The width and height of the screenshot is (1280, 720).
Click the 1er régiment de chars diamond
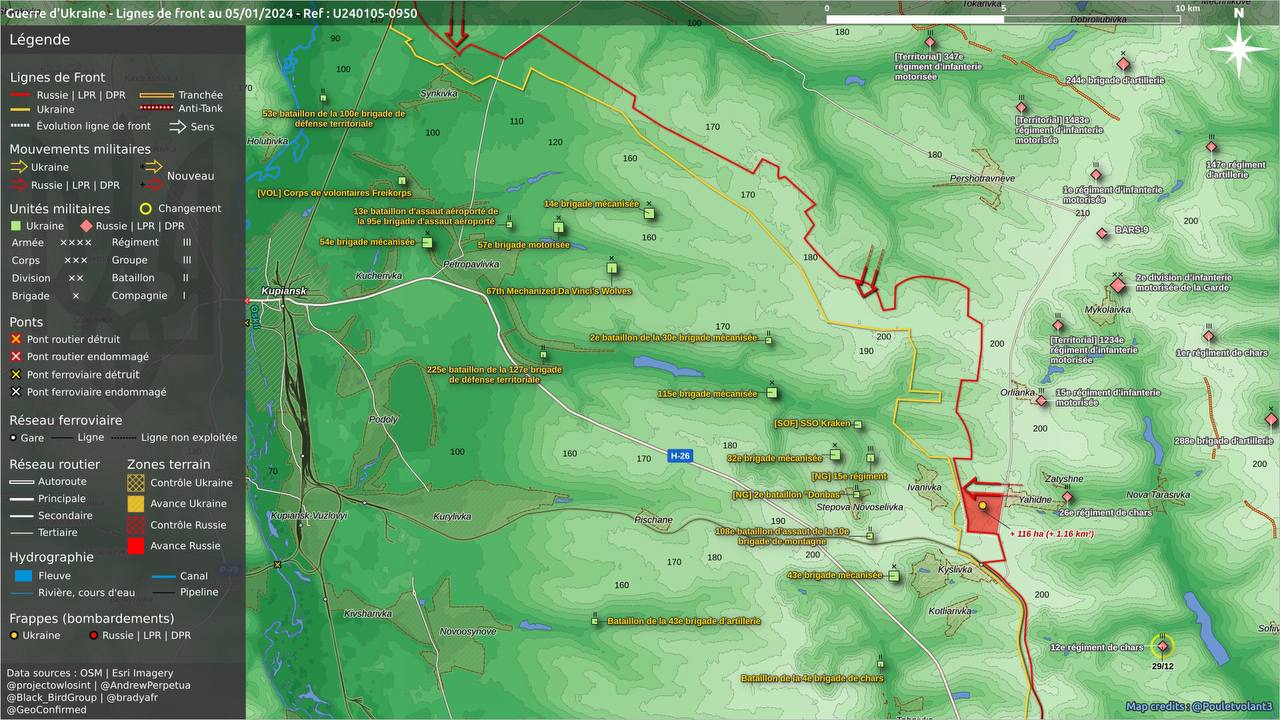click(1209, 336)
